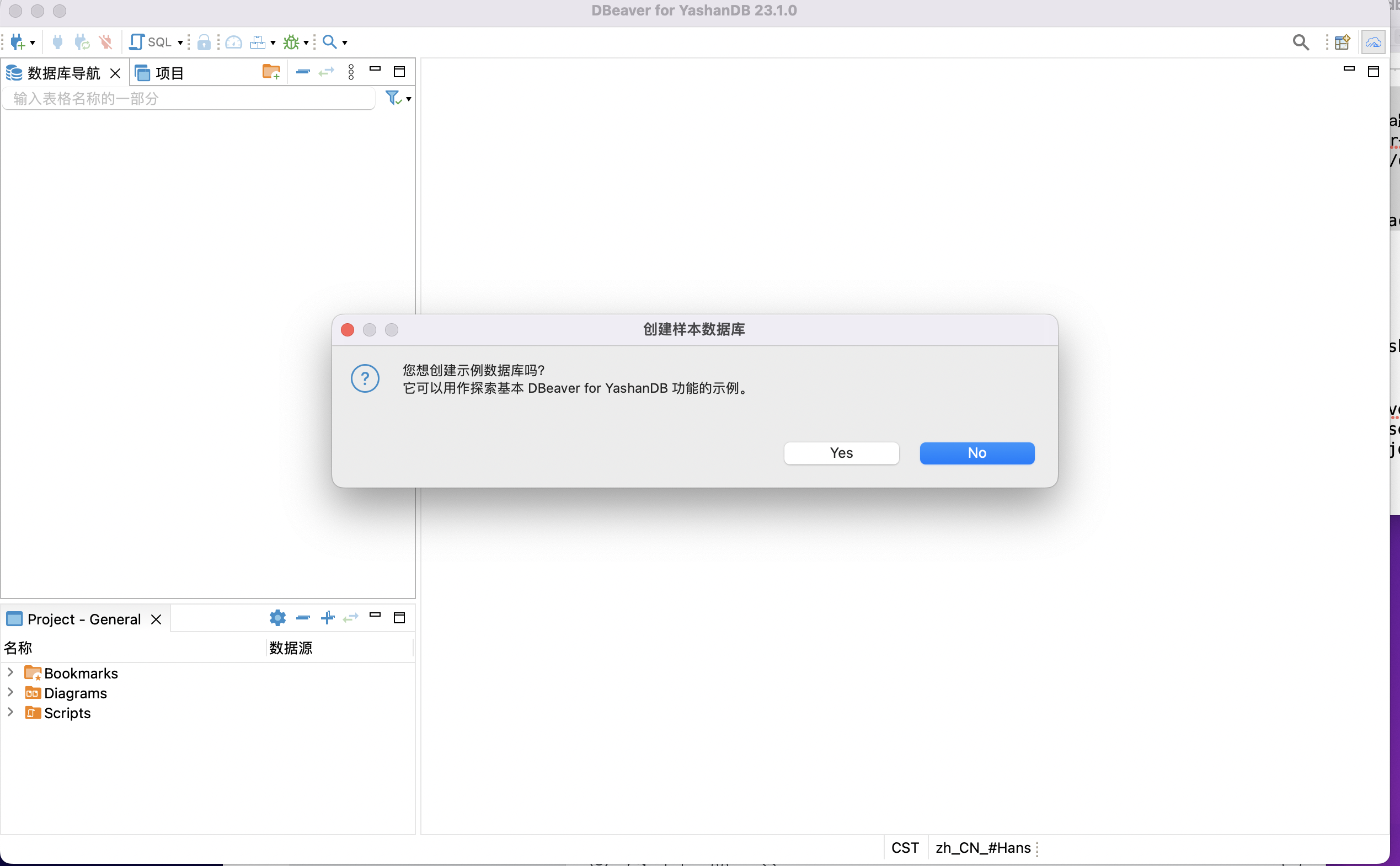
Task: Minimize the editor area
Action: (x=1349, y=70)
